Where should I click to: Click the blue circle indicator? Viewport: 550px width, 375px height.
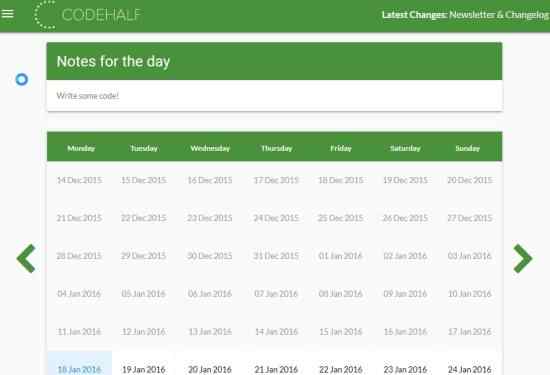click(x=22, y=79)
